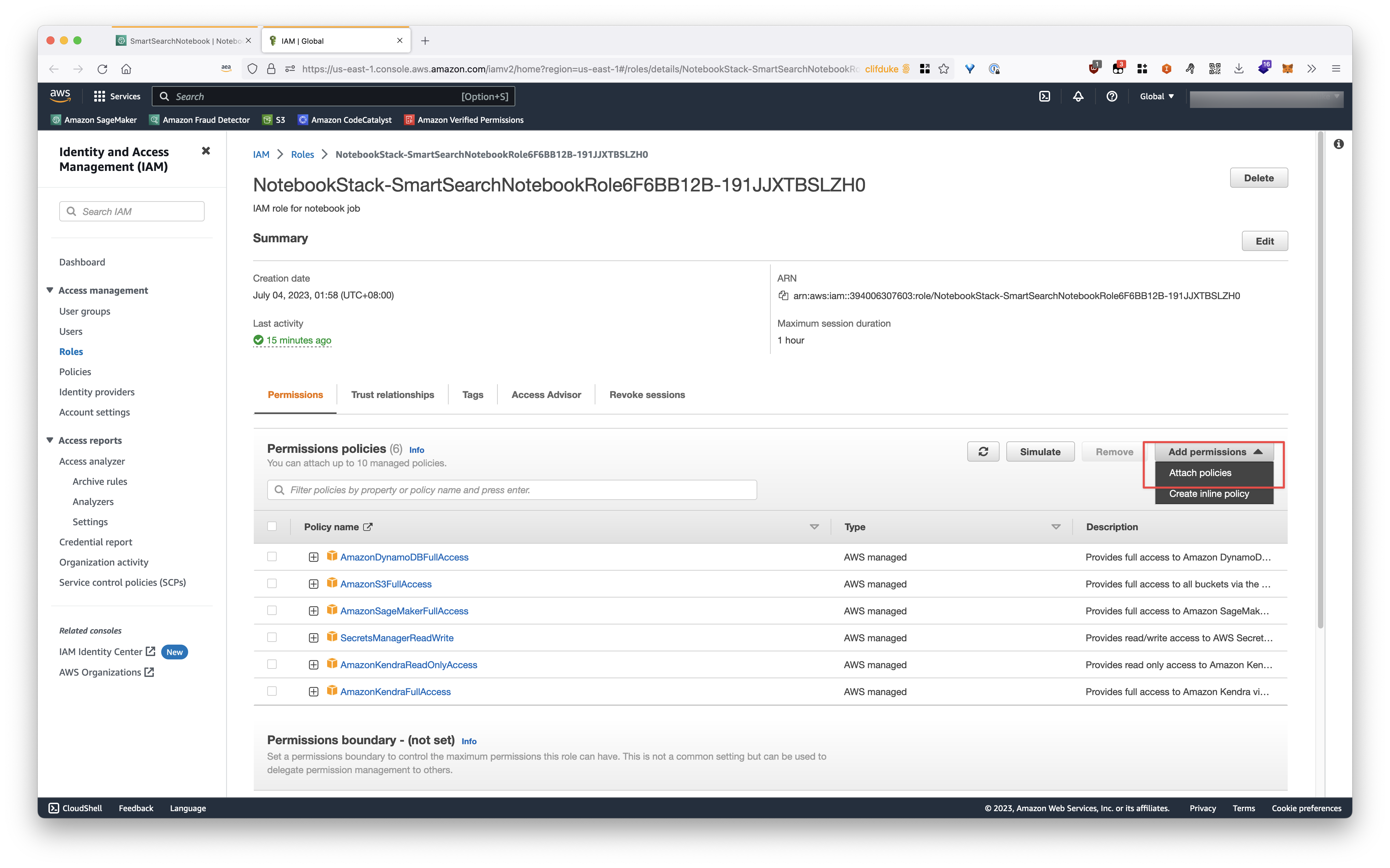1390x868 pixels.
Task: Select the AmazonS3FullAccess policy checkbox
Action: point(272,584)
